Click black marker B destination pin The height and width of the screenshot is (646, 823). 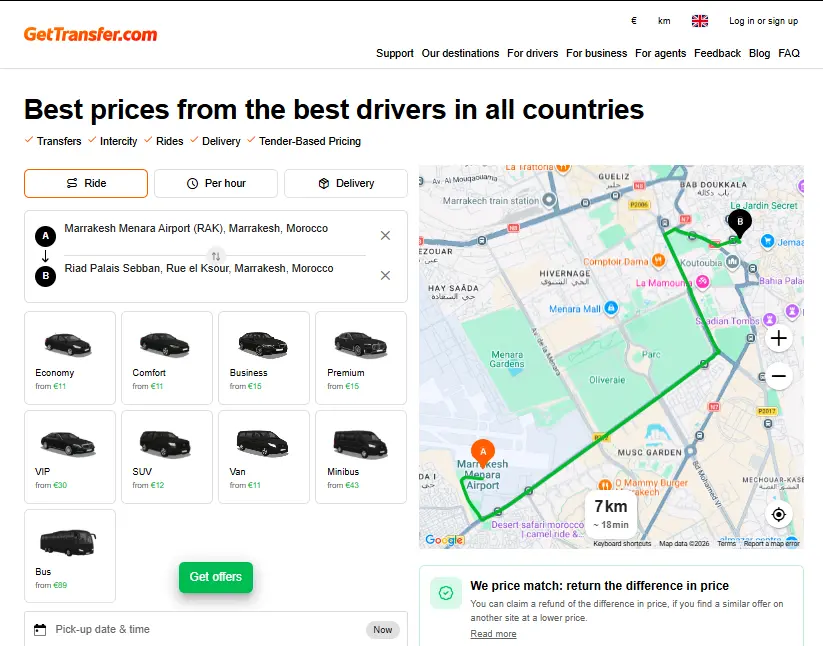(740, 223)
